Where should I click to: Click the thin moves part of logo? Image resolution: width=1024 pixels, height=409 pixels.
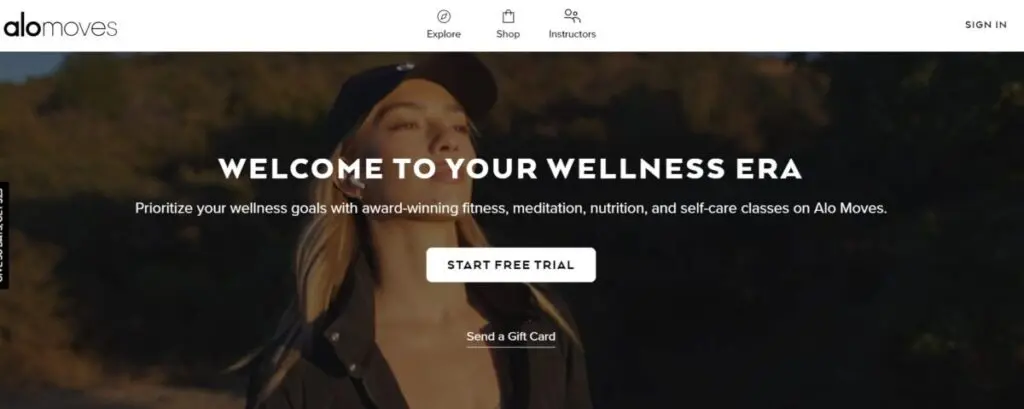click(x=80, y=28)
